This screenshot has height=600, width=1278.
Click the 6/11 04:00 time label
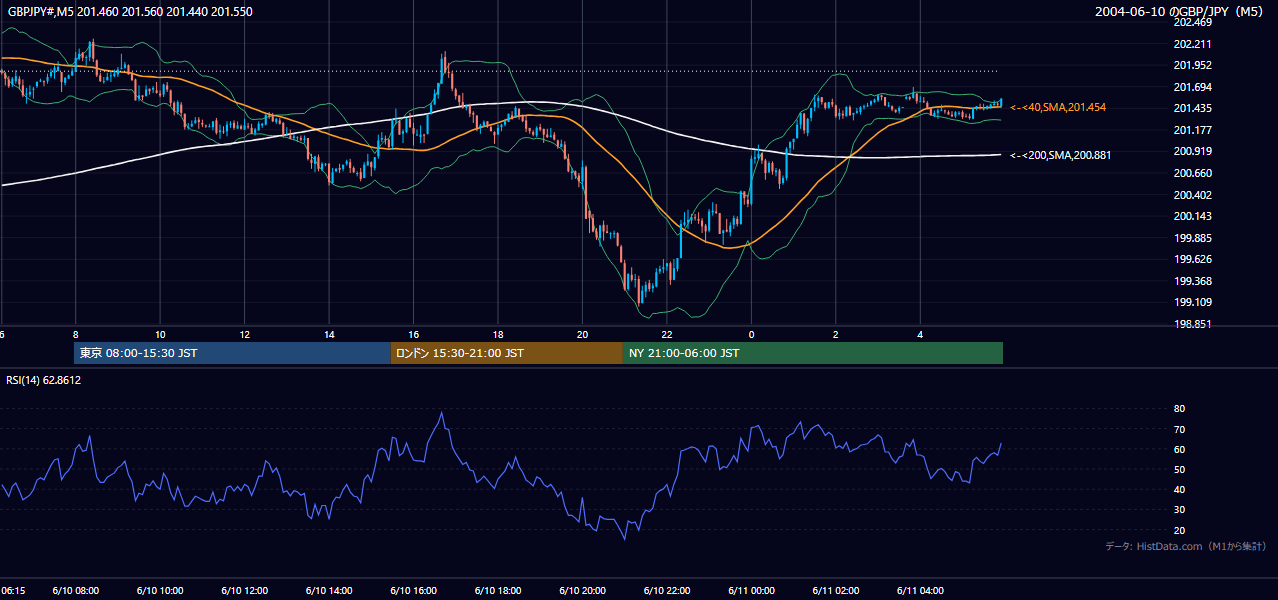[920, 591]
